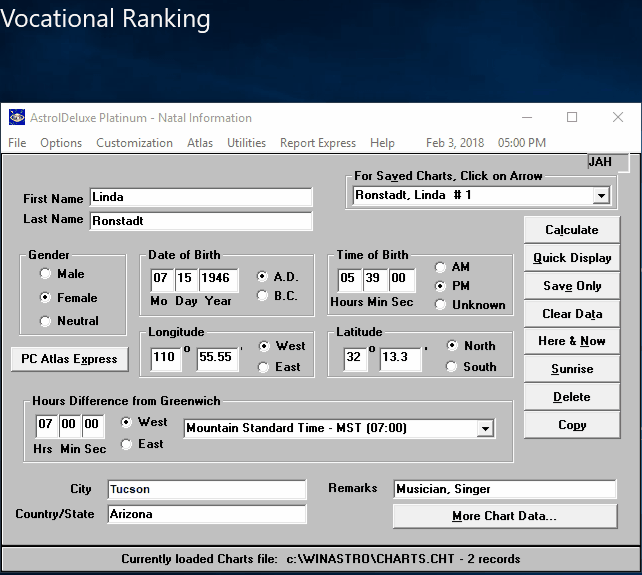Click the latitude minutes field 13.3

(400, 359)
